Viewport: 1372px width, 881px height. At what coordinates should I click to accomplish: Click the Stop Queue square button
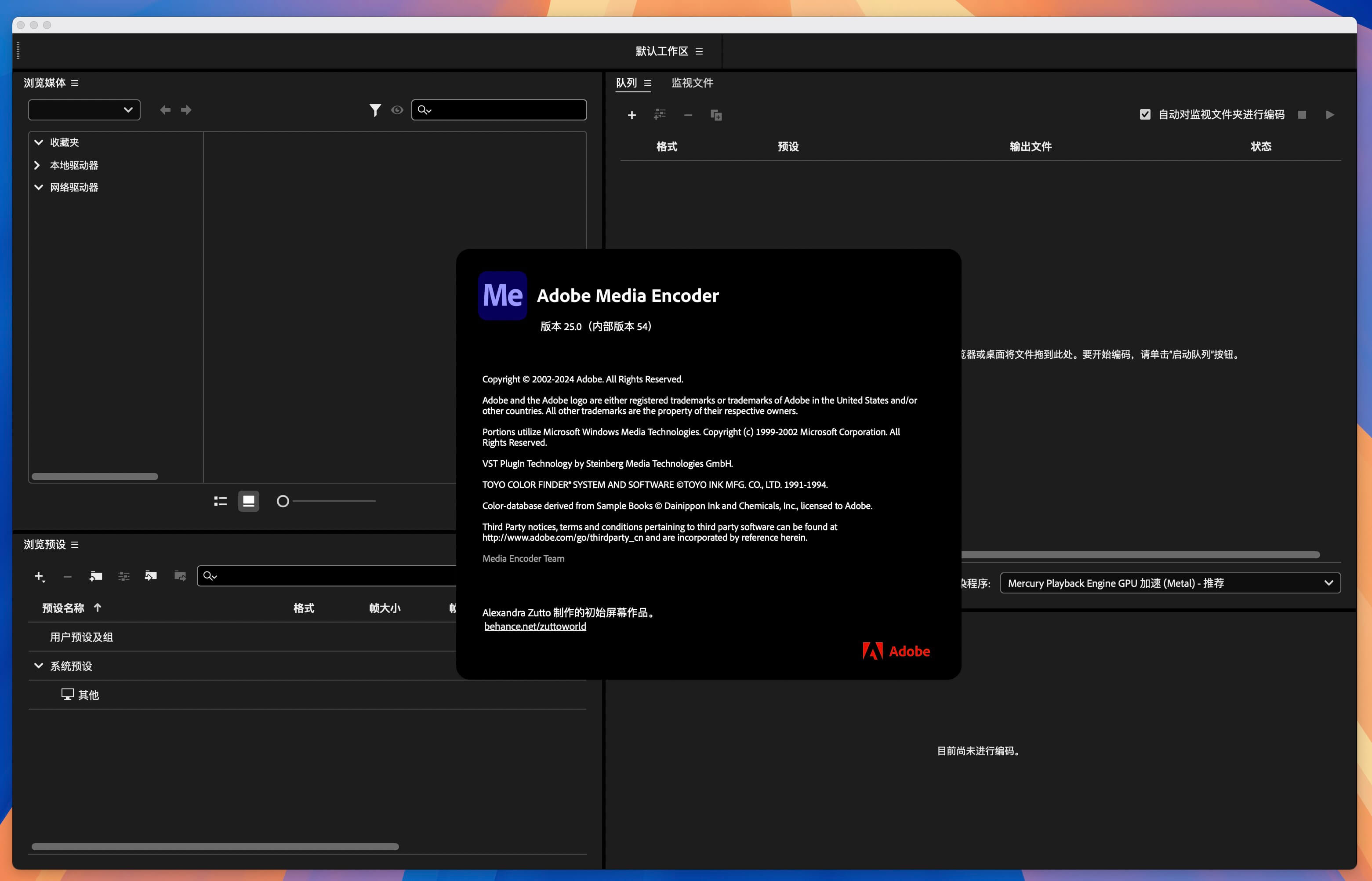pos(1302,114)
